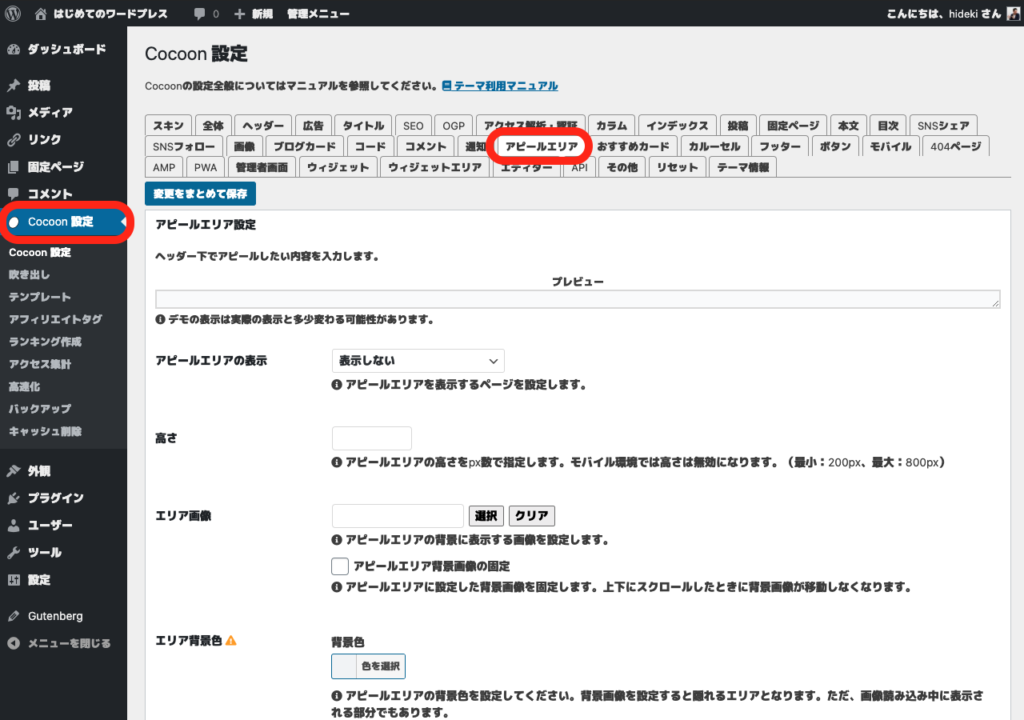Open the 吹き出し submenu item
The height and width of the screenshot is (720, 1024).
pyautogui.click(x=29, y=274)
